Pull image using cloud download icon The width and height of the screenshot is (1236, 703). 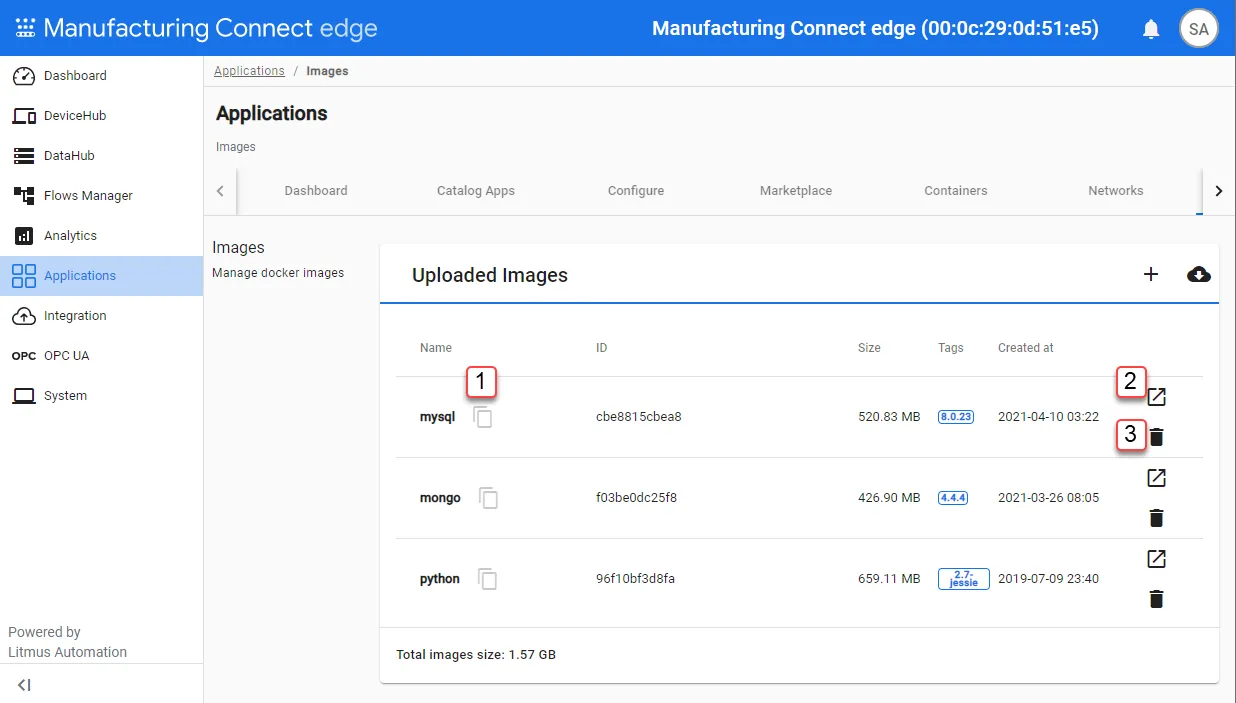[x=1199, y=274]
